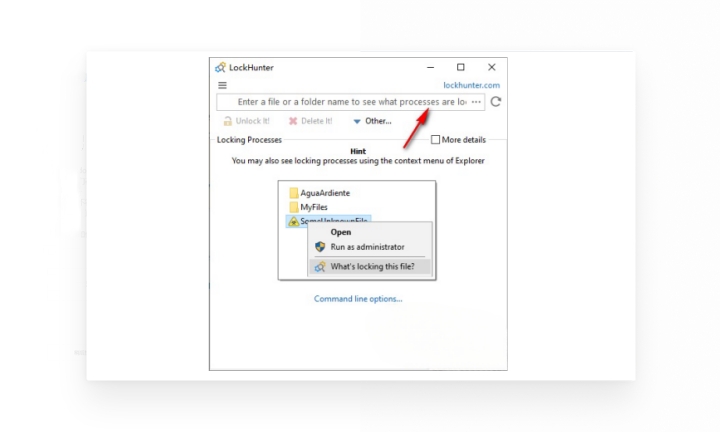This screenshot has height=432, width=720.
Task: Click the "Hint" heading text
Action: click(x=358, y=151)
